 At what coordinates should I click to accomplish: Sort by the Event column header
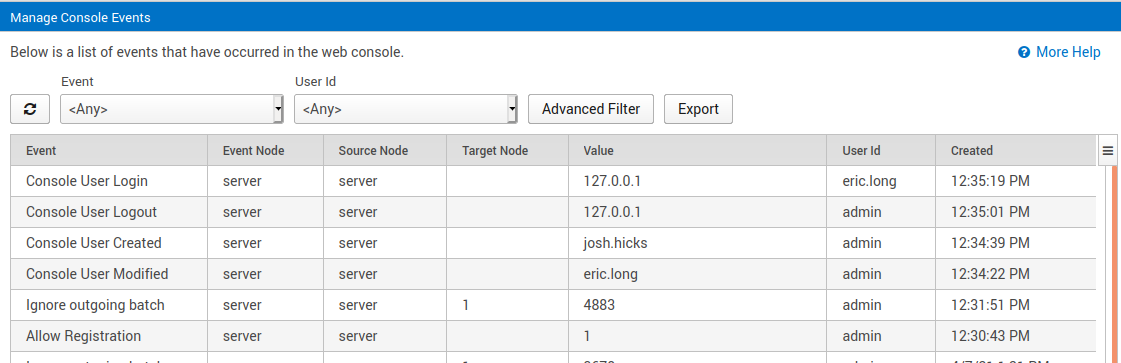(109, 151)
